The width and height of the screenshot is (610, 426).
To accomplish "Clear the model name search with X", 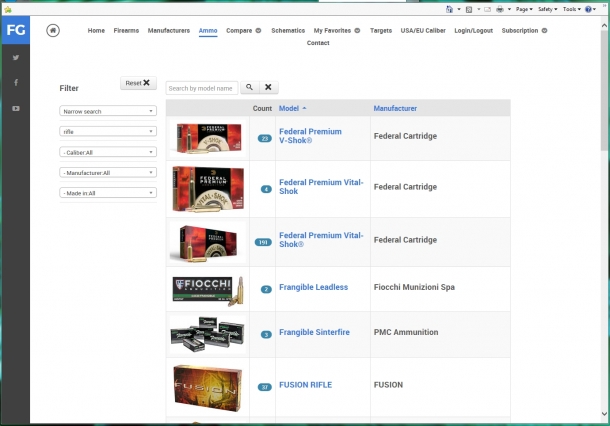I will [268, 87].
